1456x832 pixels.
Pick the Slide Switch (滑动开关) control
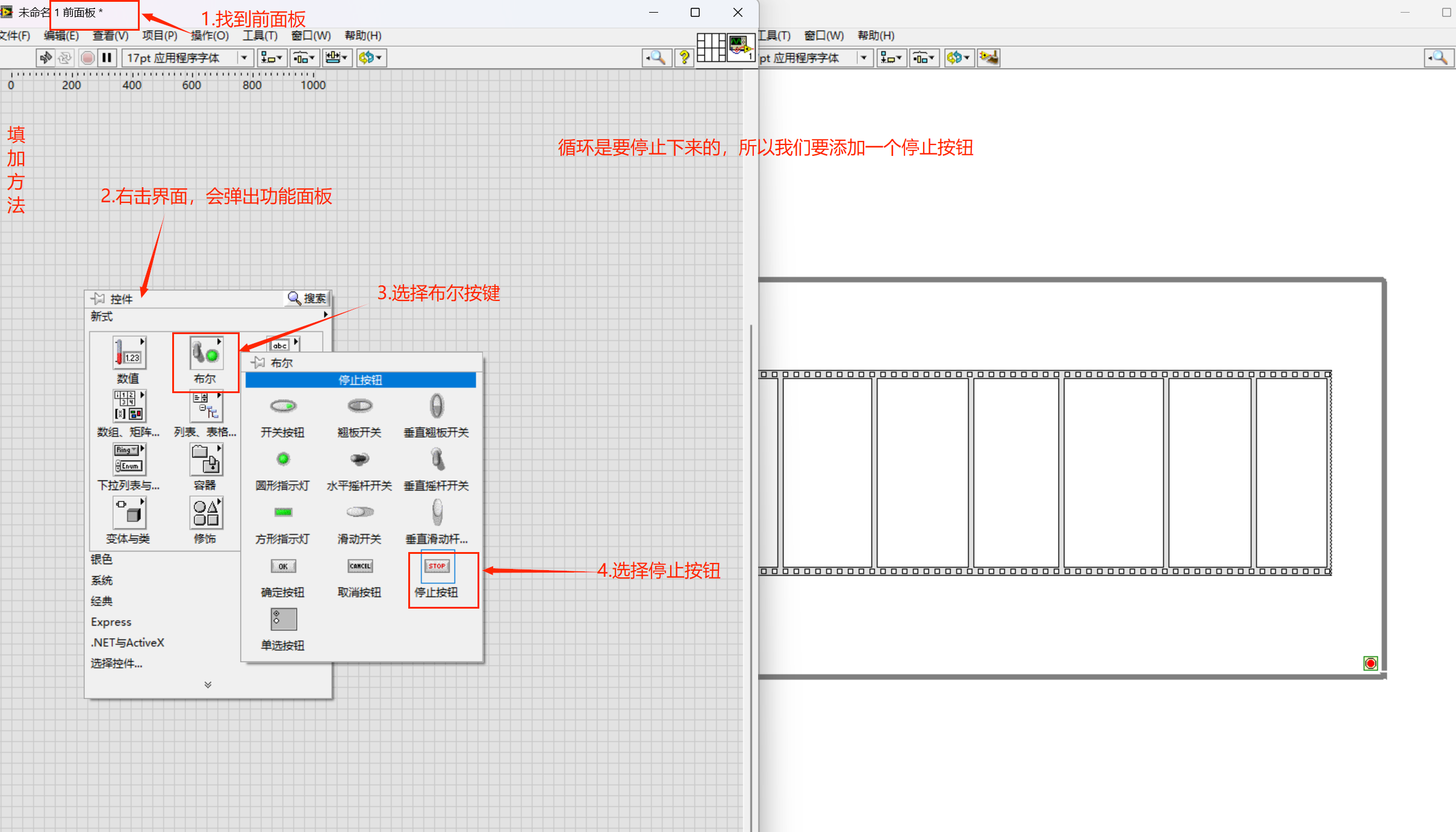359,513
